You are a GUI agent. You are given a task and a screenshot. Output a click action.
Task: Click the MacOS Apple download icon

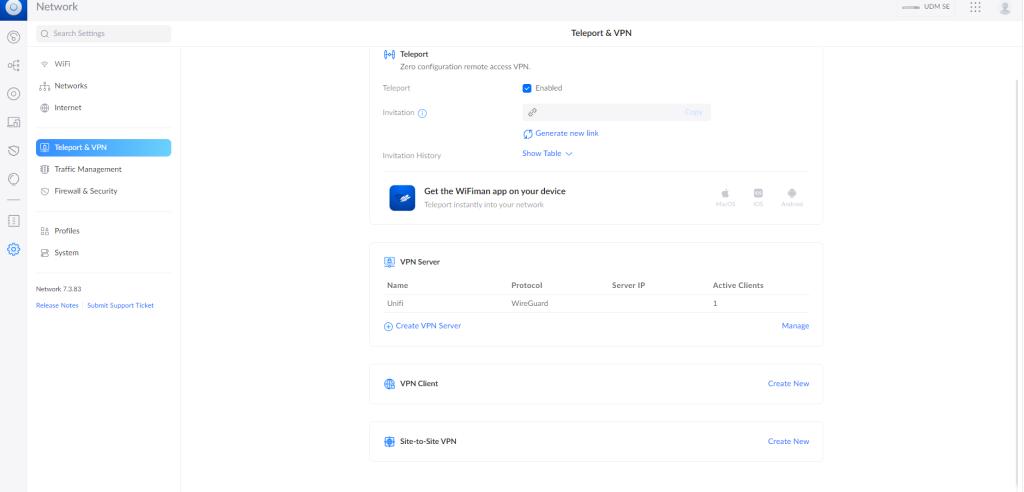(x=725, y=194)
